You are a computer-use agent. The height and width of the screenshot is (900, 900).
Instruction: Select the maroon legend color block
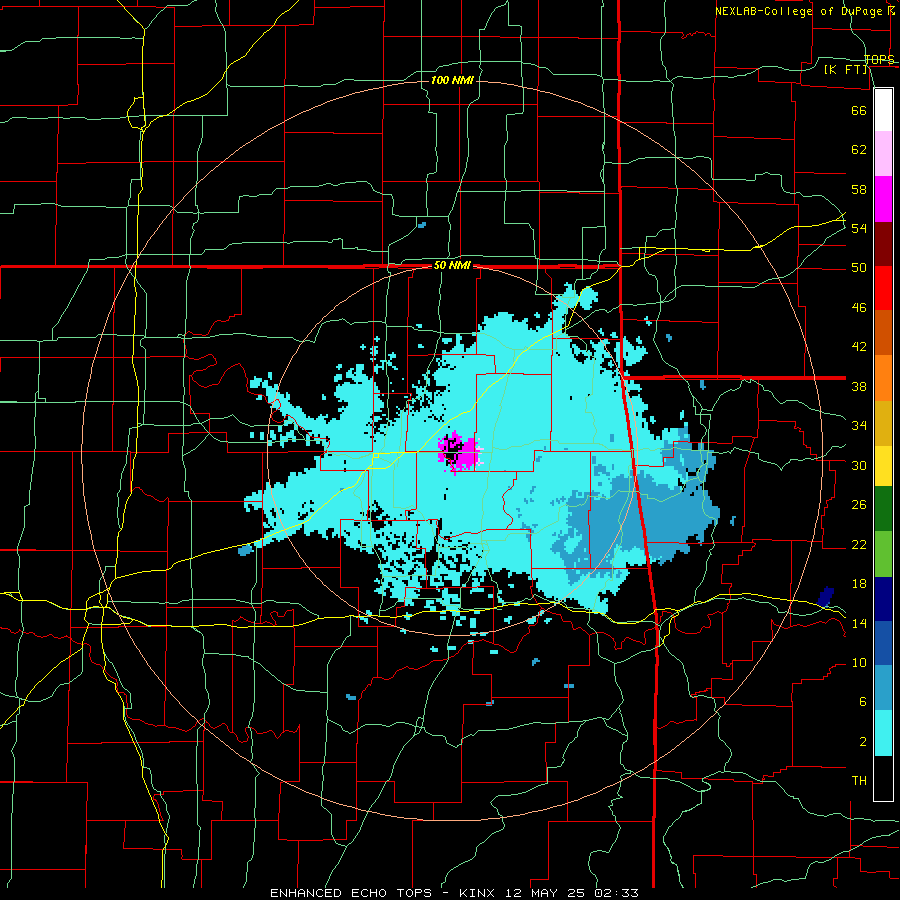[x=883, y=244]
